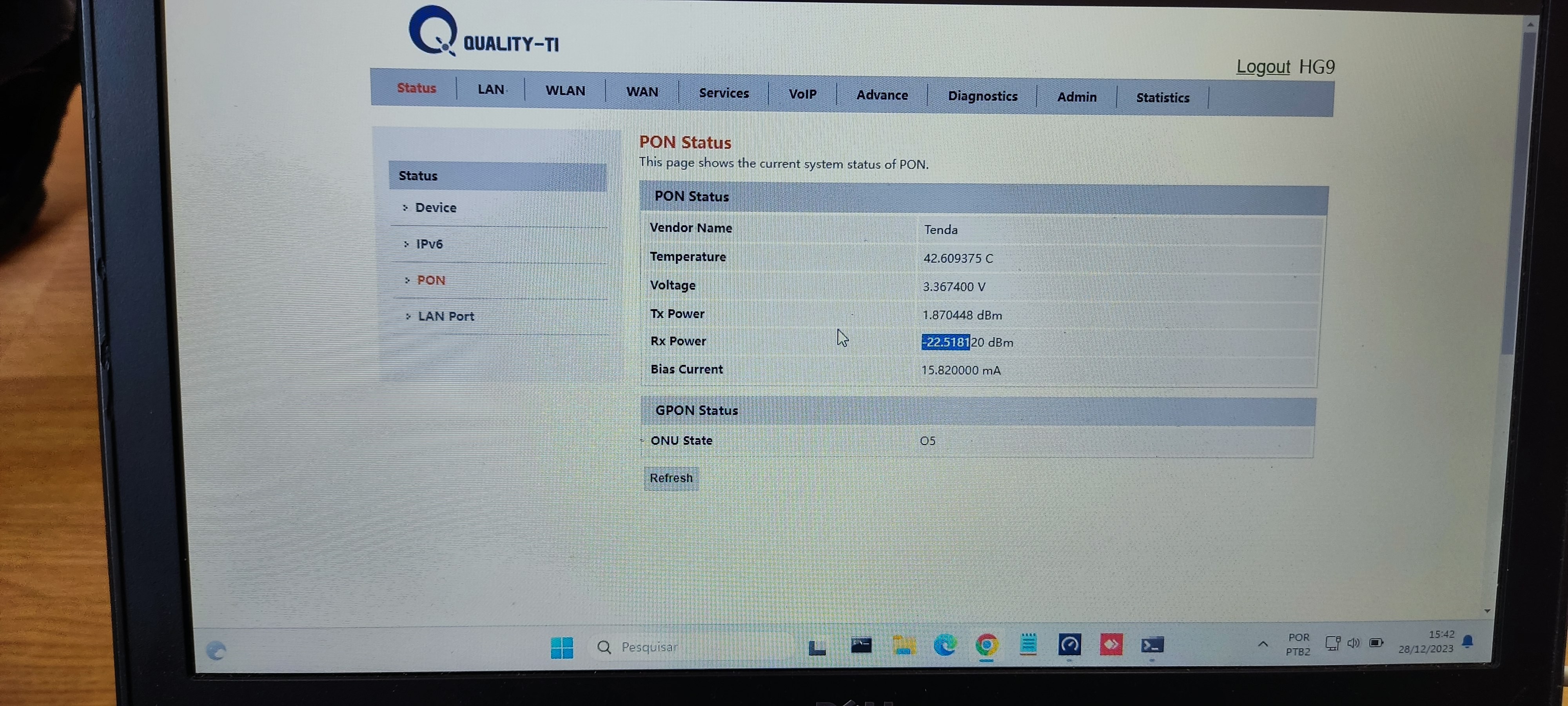The width and height of the screenshot is (1568, 706).
Task: Select Device in Status sidebar
Action: tap(435, 208)
